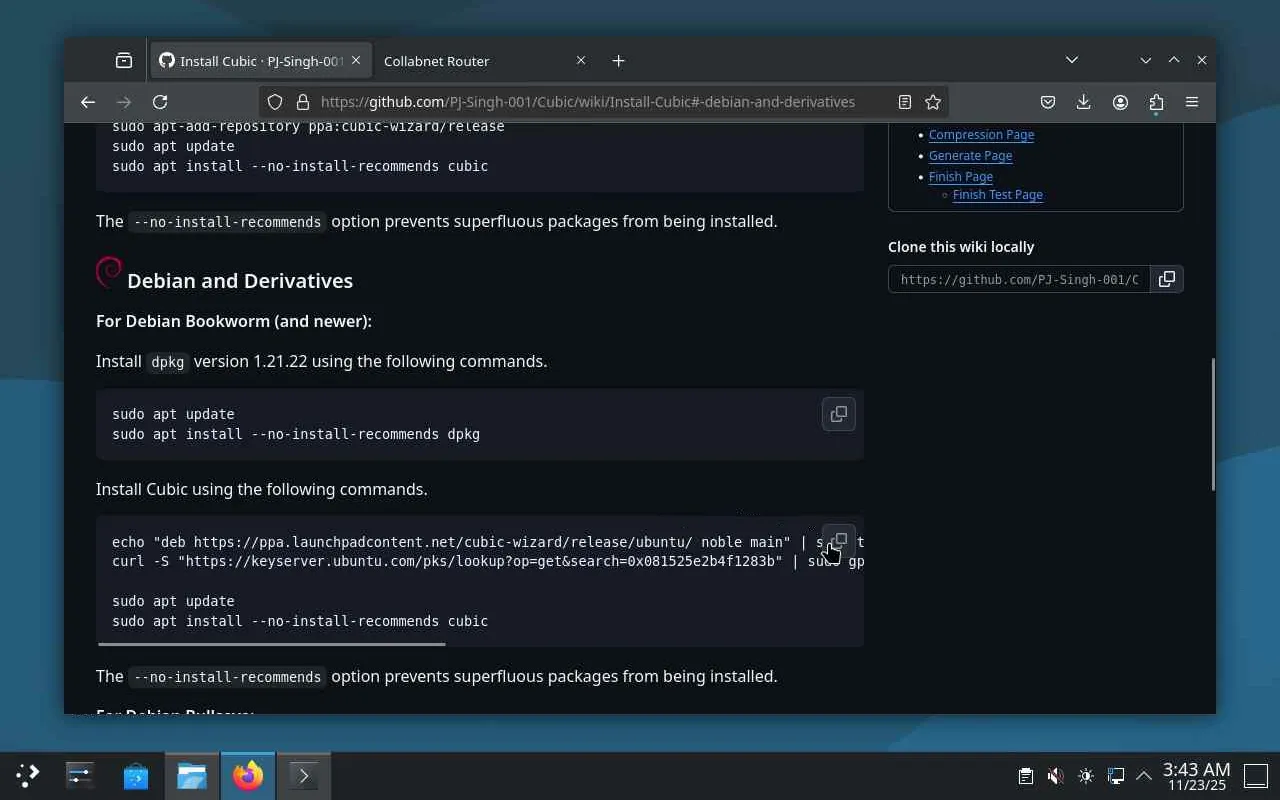1280x800 pixels.
Task: Close the Collabnet Router tab
Action: (x=581, y=61)
